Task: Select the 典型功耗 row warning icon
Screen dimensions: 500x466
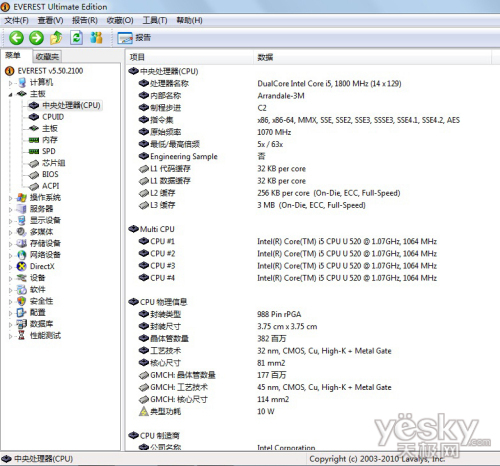Action: click(144, 411)
